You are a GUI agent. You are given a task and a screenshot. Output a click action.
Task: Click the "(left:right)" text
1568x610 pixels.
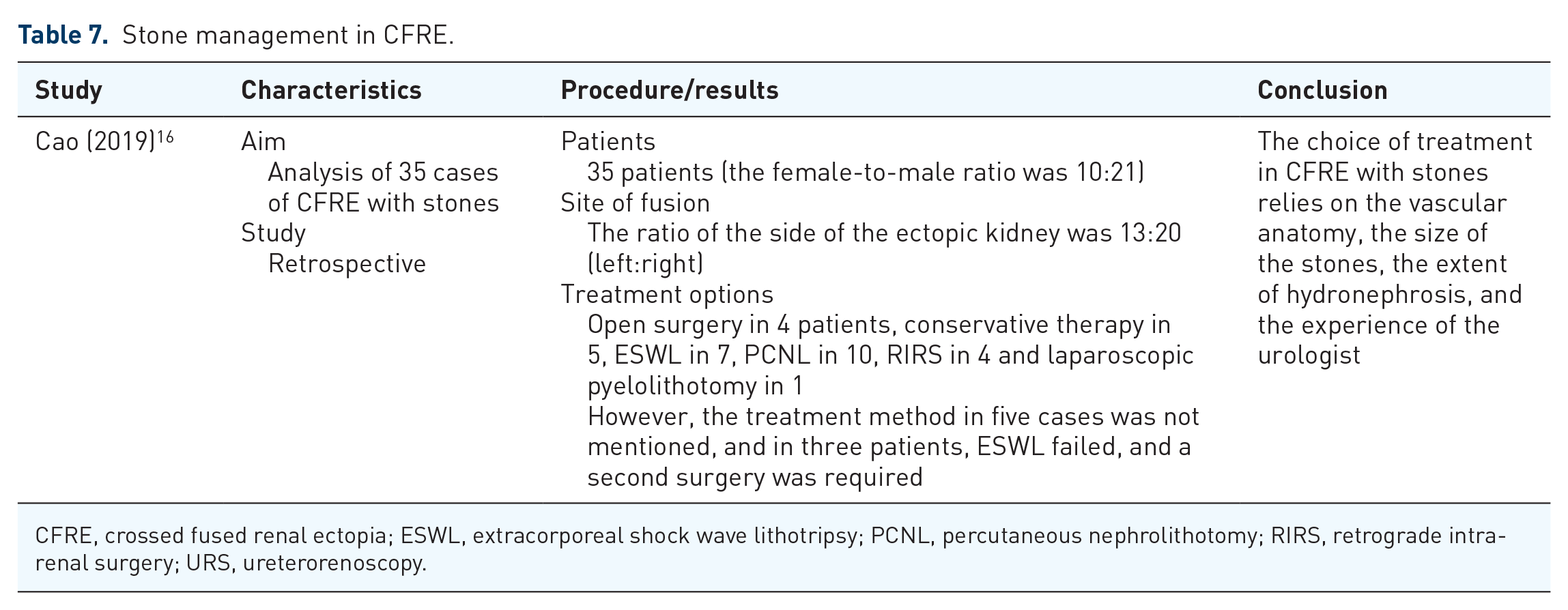point(645,264)
